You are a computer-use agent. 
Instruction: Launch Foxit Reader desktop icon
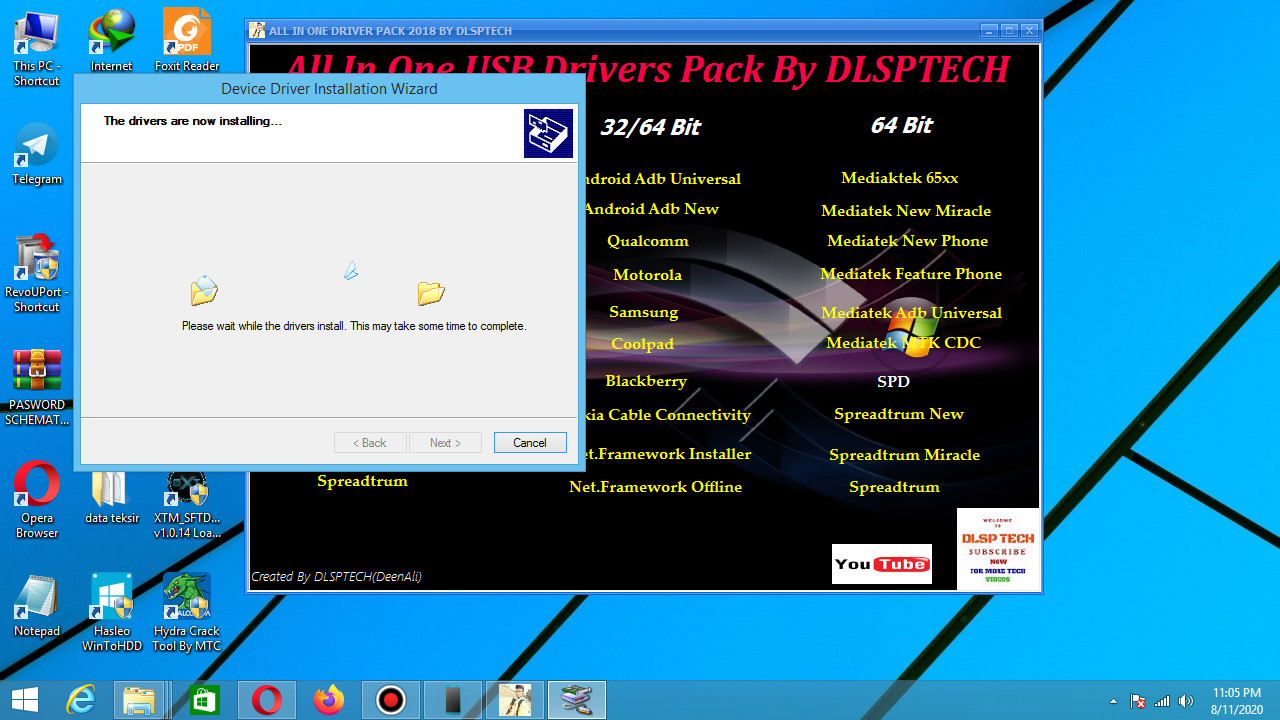point(187,41)
